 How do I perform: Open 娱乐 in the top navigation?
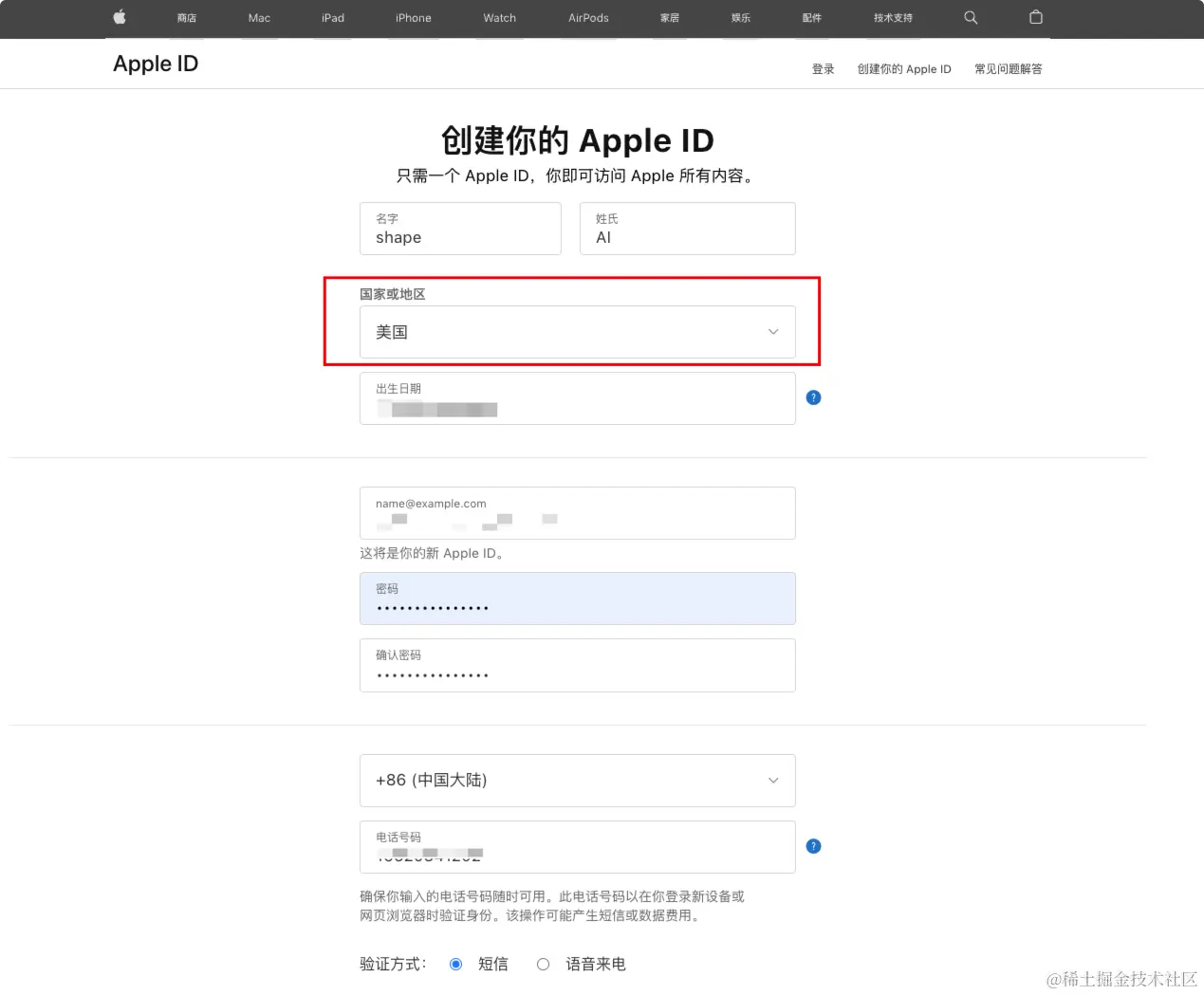(741, 18)
